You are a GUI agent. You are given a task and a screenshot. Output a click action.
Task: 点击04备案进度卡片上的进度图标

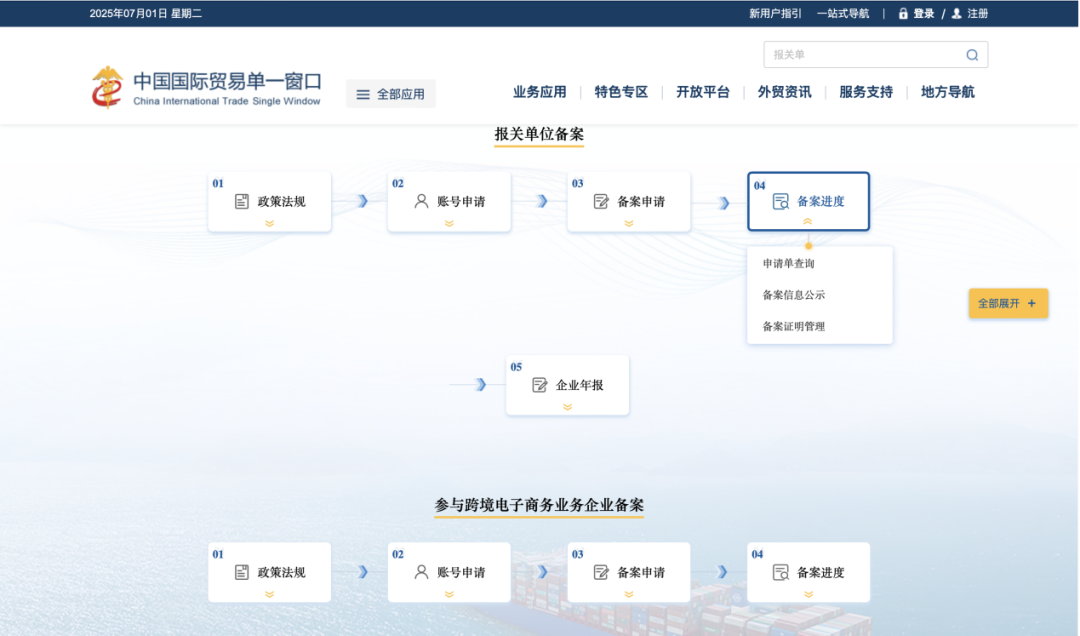(780, 201)
